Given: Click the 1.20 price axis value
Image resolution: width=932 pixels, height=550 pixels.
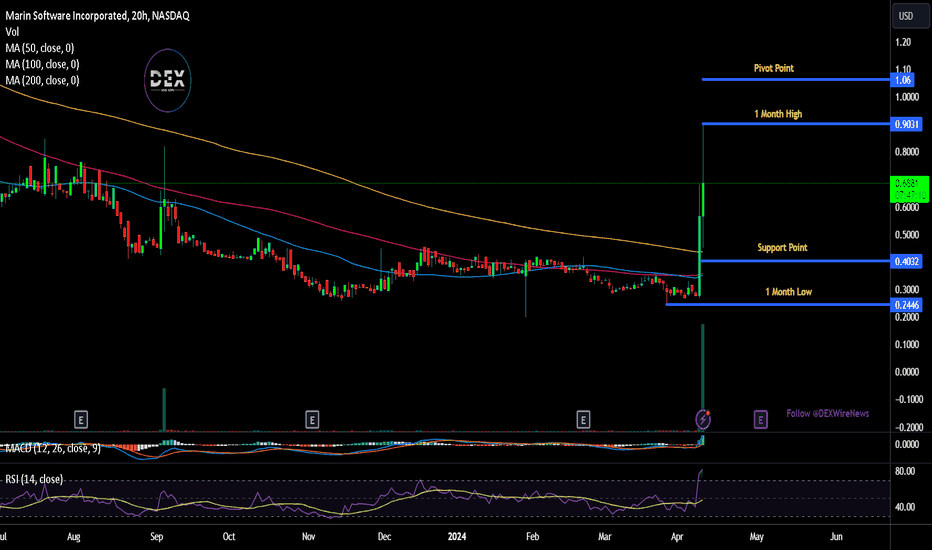Looking at the screenshot, I should tap(903, 42).
